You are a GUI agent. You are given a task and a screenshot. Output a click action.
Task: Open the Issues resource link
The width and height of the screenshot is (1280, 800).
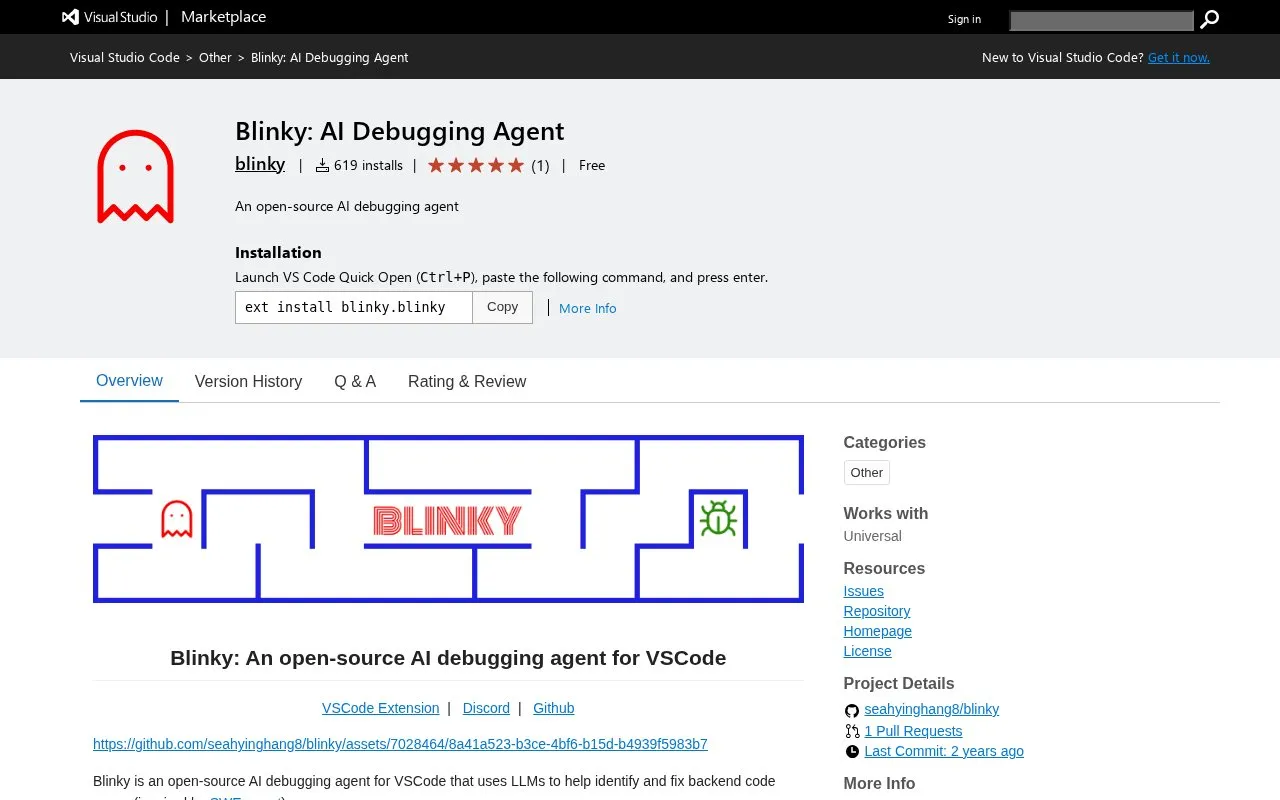pos(864,591)
